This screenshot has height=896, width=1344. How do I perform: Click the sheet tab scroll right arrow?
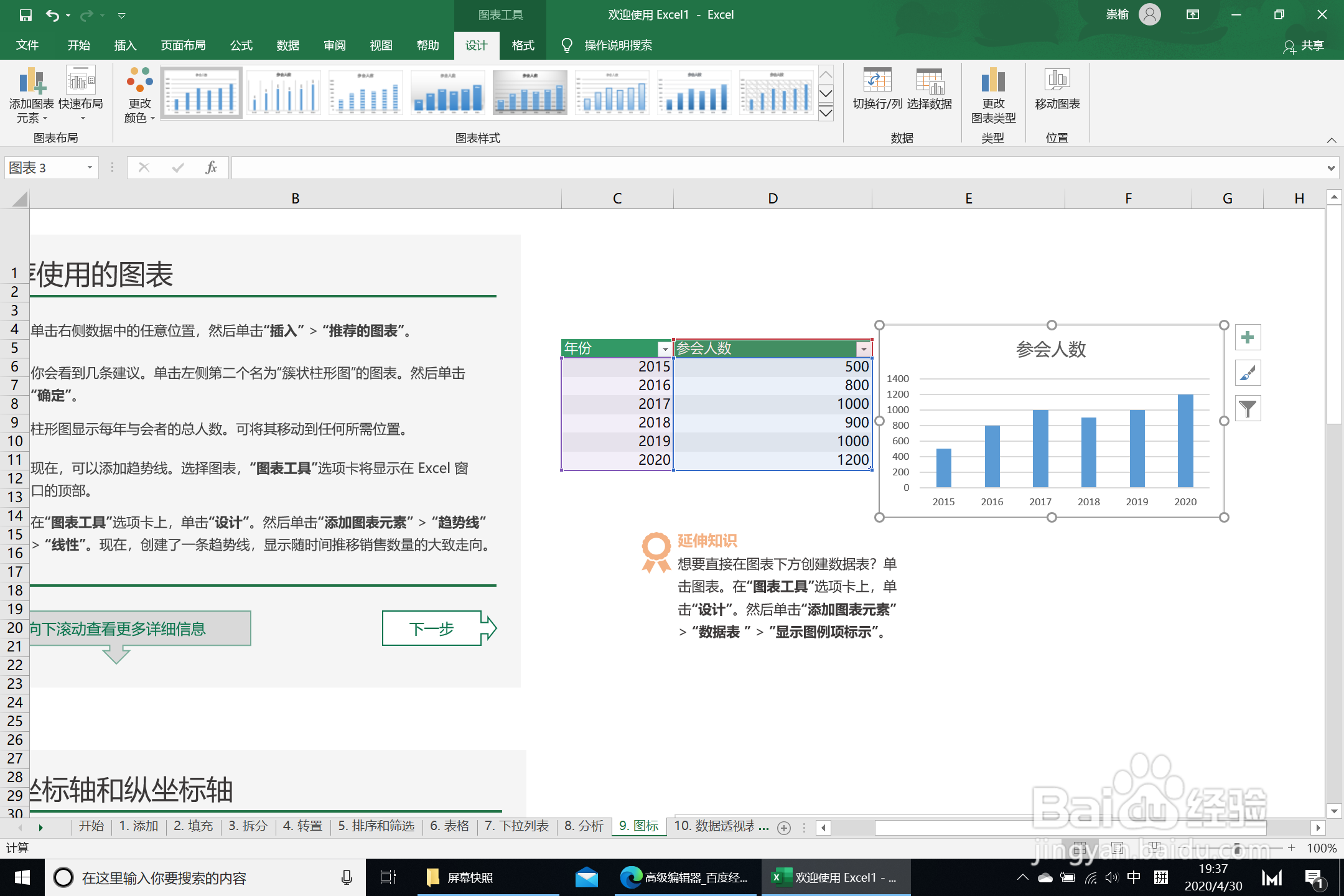[x=41, y=828]
